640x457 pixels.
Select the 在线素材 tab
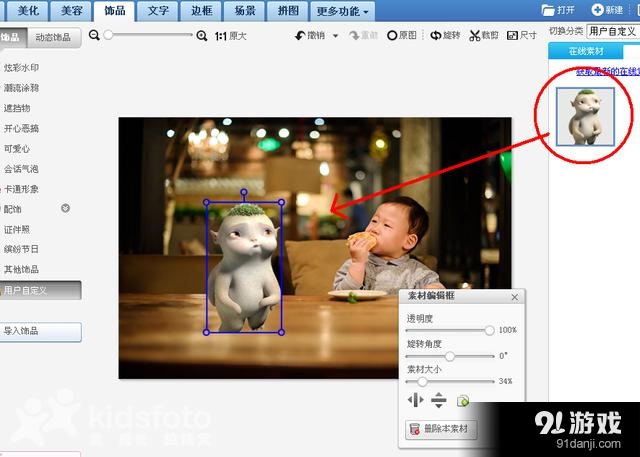tap(586, 51)
